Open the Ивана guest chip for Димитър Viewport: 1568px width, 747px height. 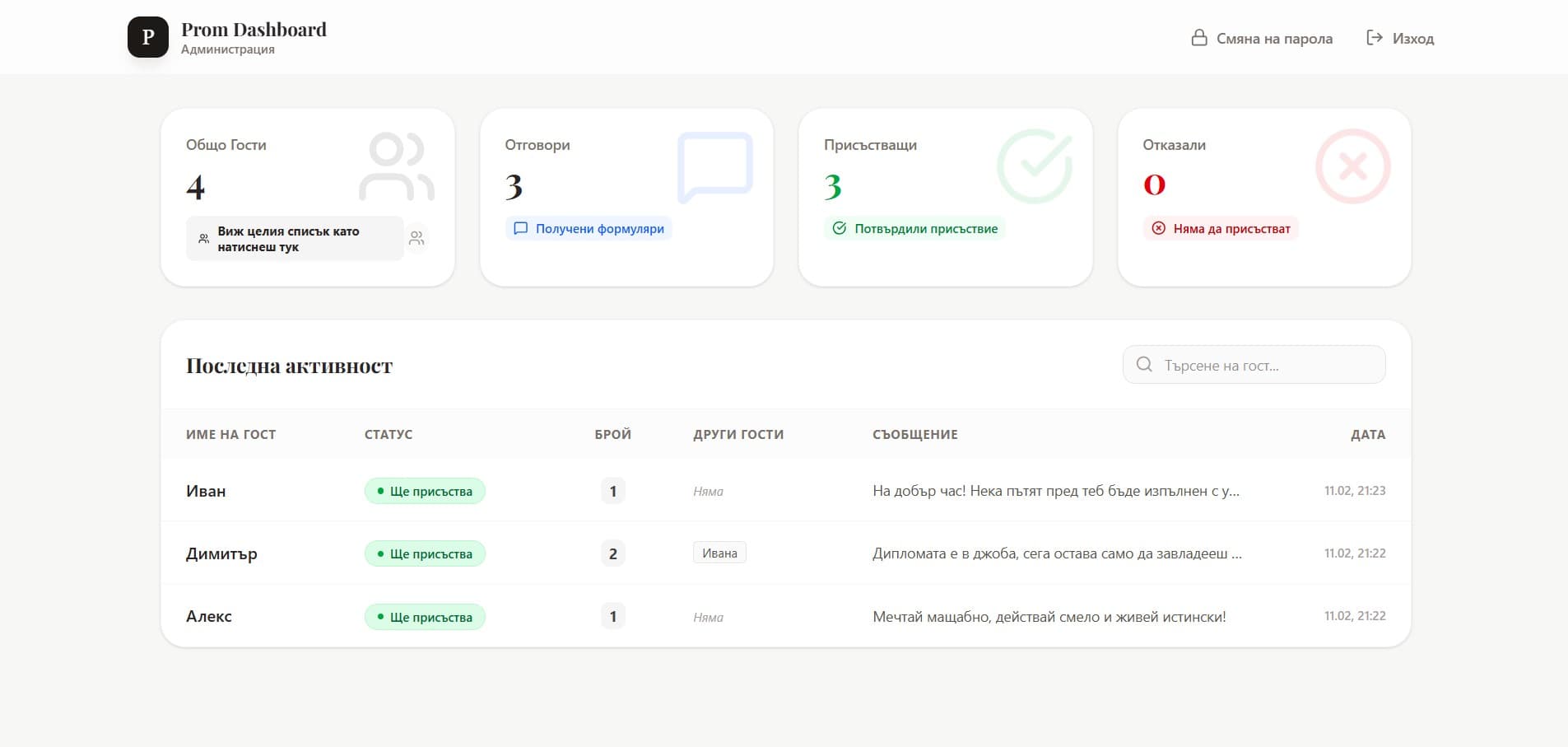click(719, 553)
